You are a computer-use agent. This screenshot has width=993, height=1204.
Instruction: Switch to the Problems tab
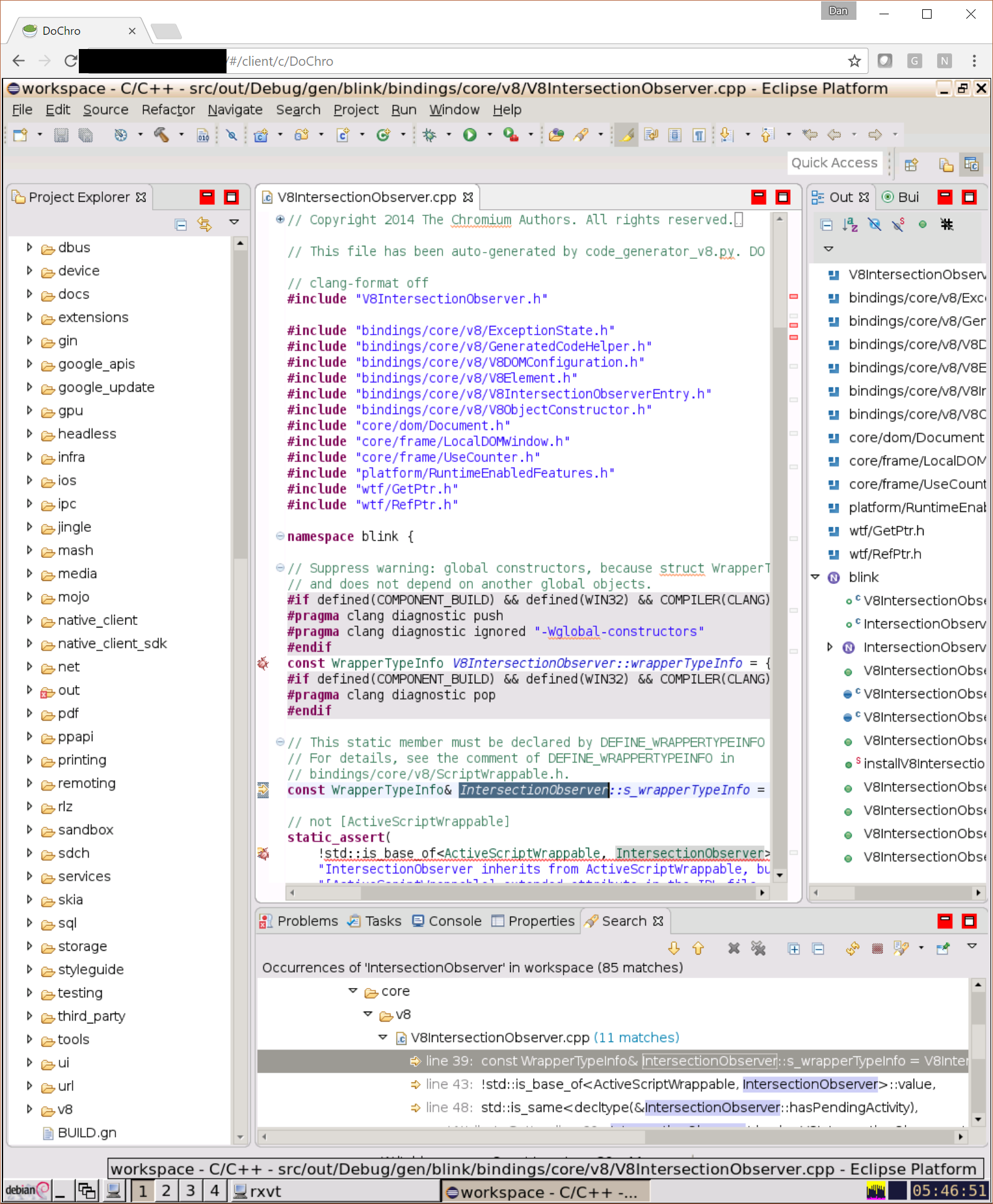point(299,921)
